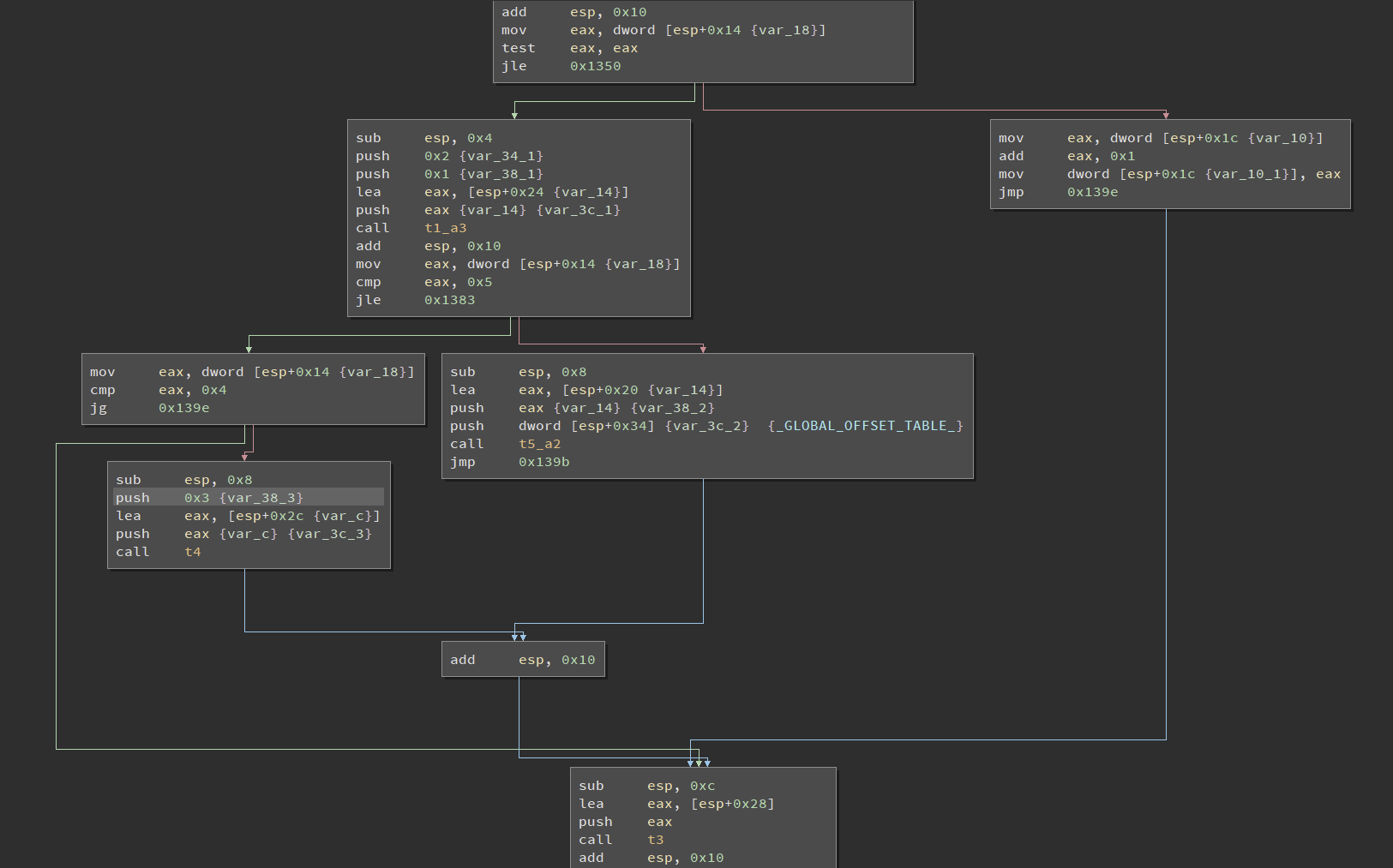Follow the 'jmp 0x139b' jump target
The image size is (1393, 868).
[x=543, y=462]
